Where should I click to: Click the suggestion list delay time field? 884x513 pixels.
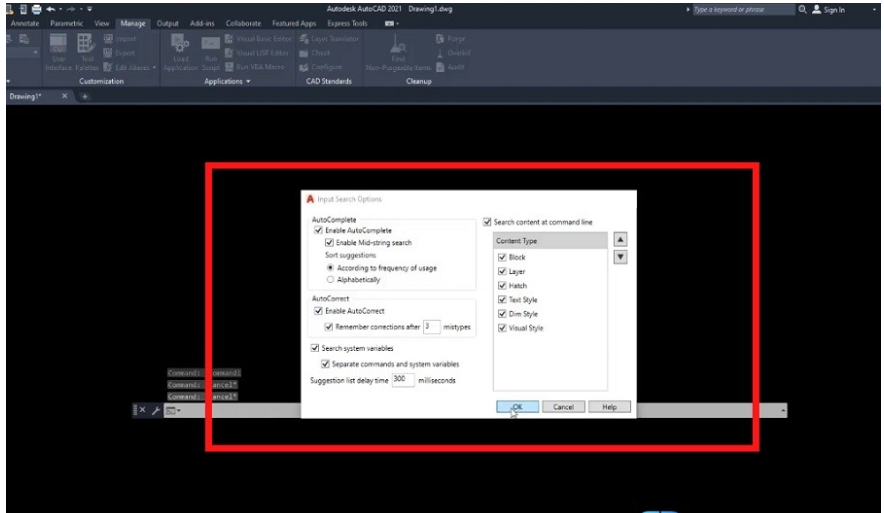point(403,380)
